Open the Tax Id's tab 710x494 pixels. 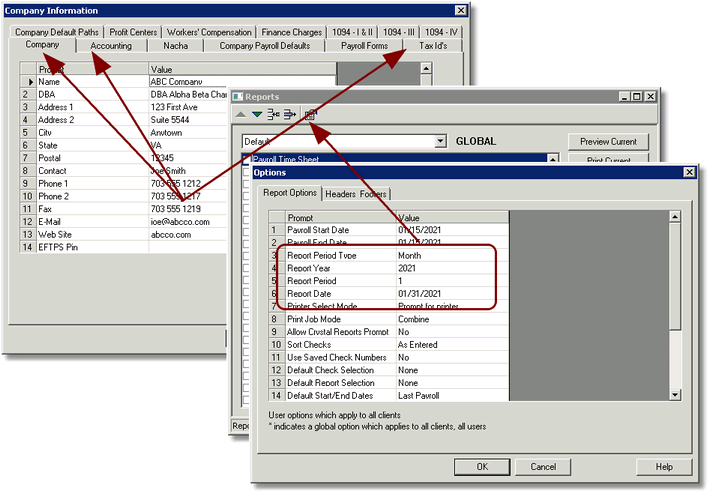[433, 46]
